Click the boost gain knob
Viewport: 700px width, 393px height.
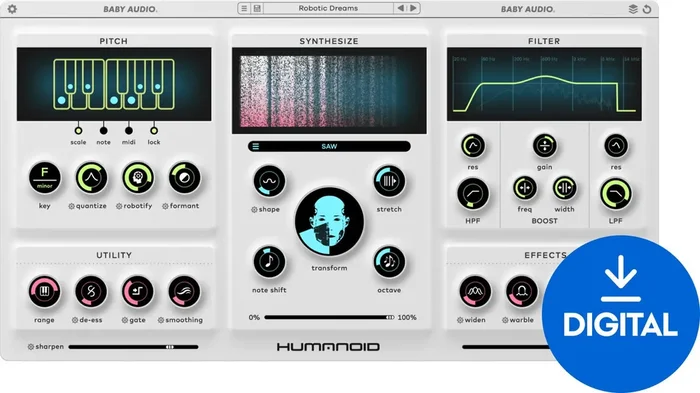[x=545, y=146]
